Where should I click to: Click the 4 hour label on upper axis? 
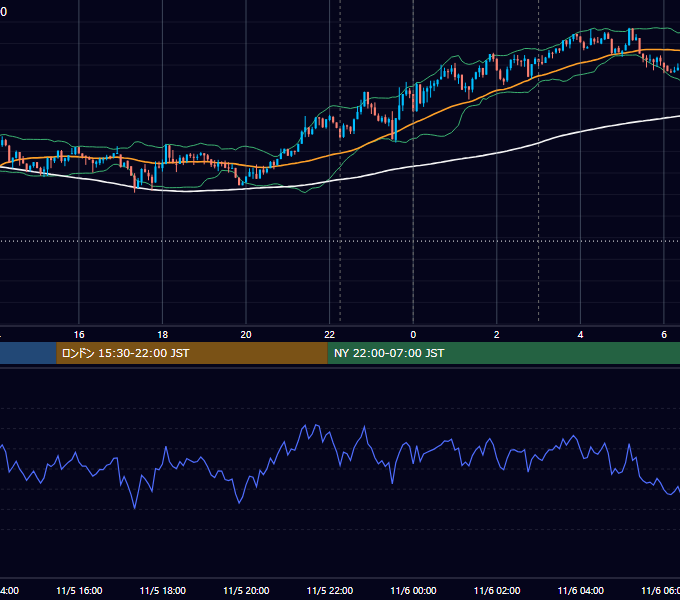580,334
